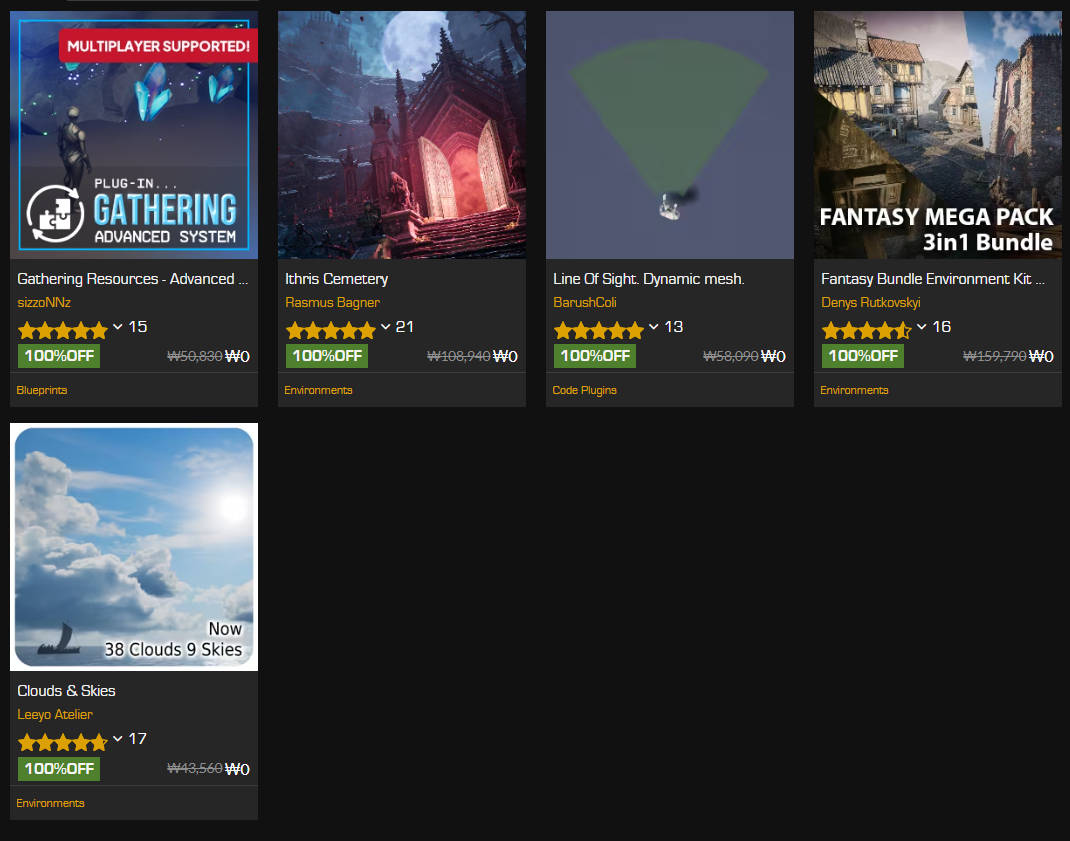Open the Ithris Cemetery product thumbnail
1070x841 pixels.
pyautogui.click(x=402, y=134)
